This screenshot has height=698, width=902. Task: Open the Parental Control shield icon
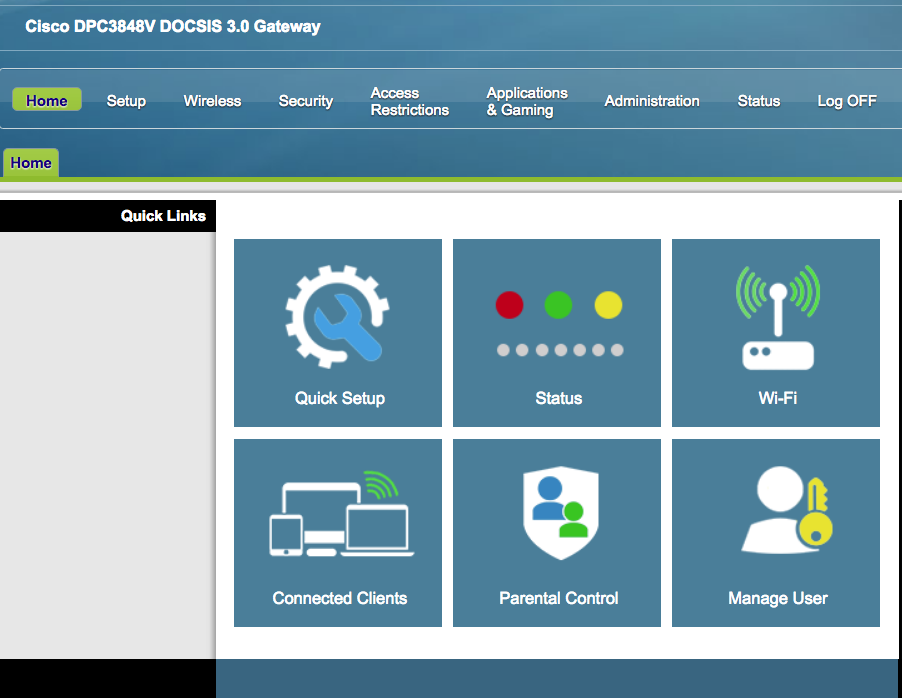coord(561,513)
